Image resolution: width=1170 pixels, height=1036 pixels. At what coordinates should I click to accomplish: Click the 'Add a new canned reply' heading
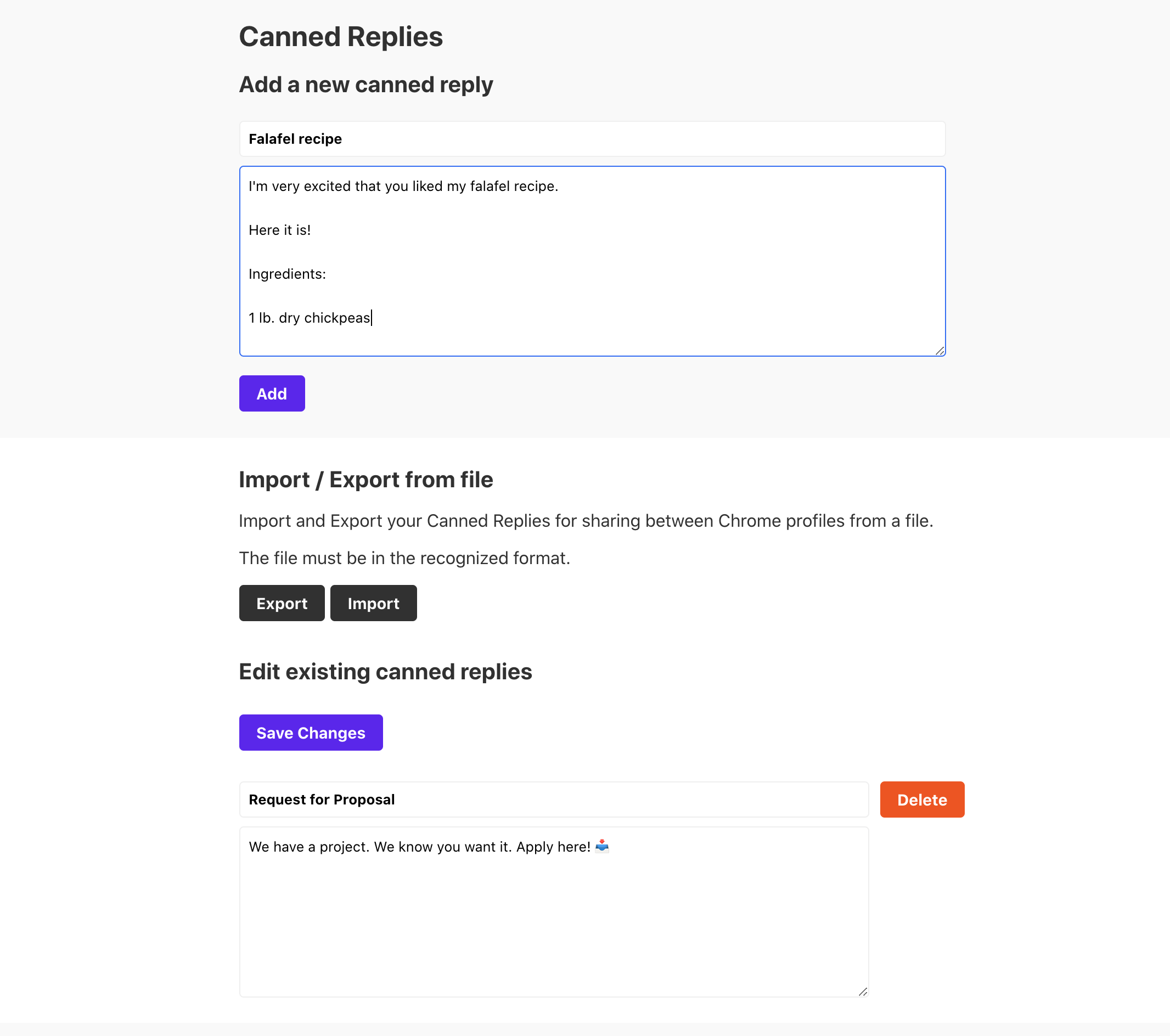(x=366, y=85)
